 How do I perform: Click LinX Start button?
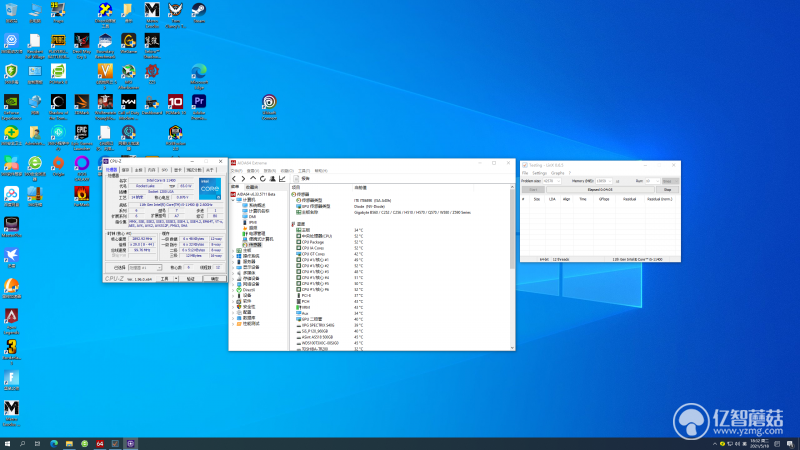pos(533,190)
